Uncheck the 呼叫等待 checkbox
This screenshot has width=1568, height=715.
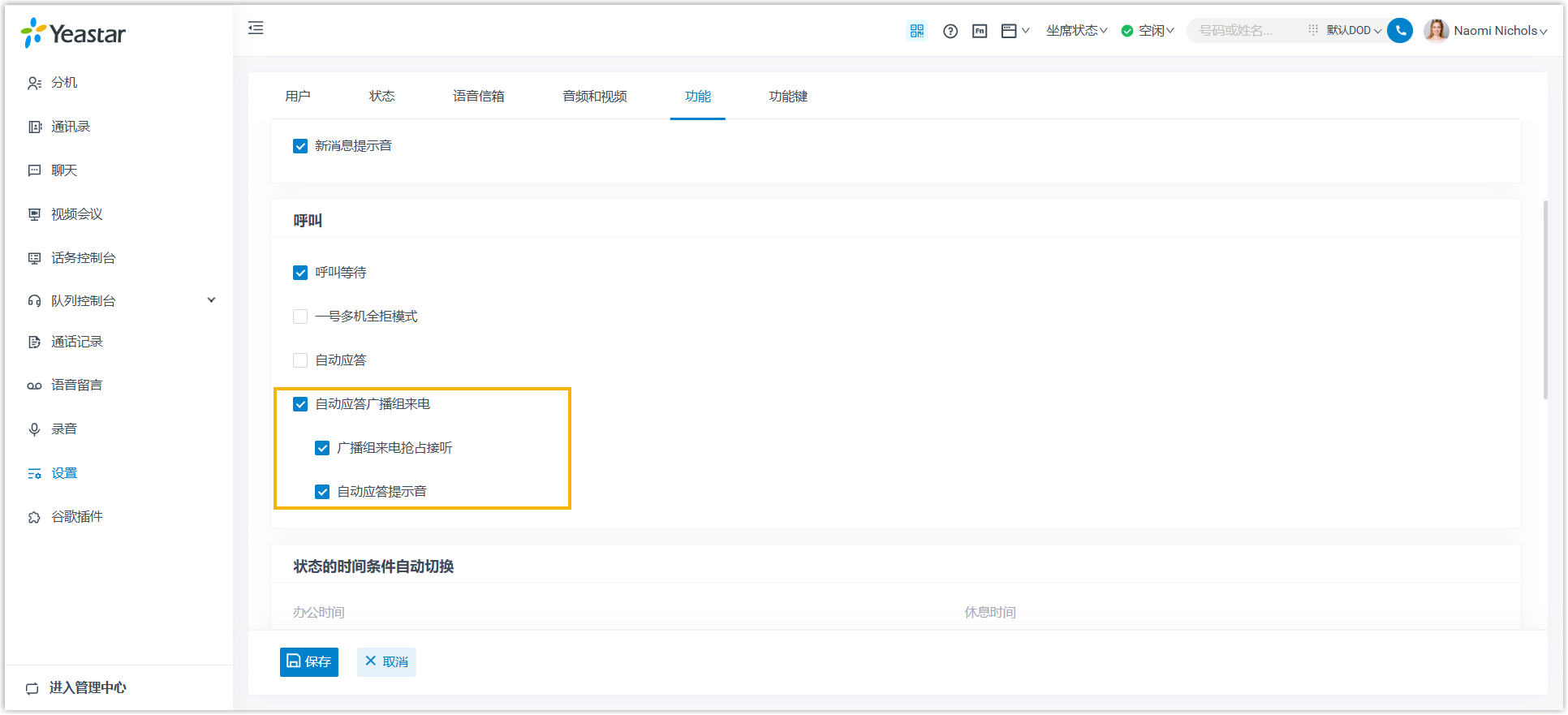pos(300,273)
